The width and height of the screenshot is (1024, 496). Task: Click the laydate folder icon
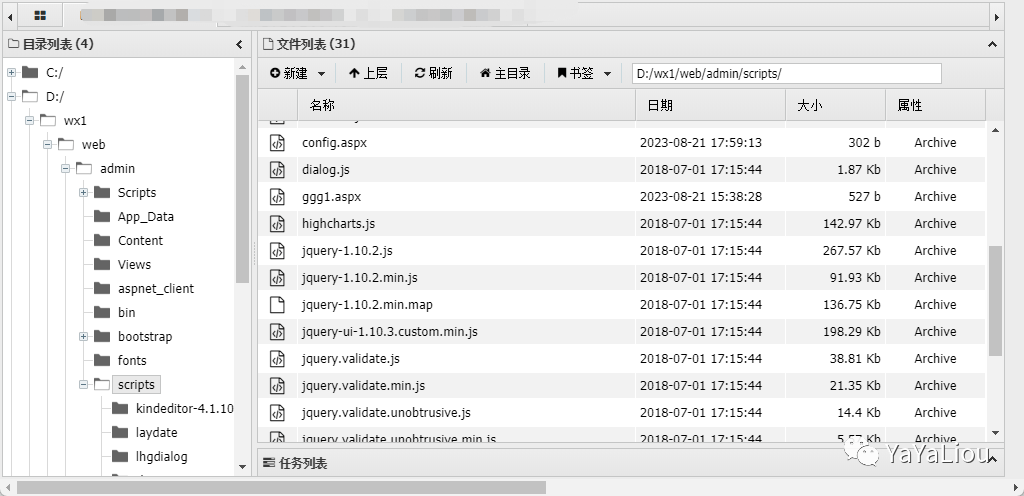click(120, 433)
